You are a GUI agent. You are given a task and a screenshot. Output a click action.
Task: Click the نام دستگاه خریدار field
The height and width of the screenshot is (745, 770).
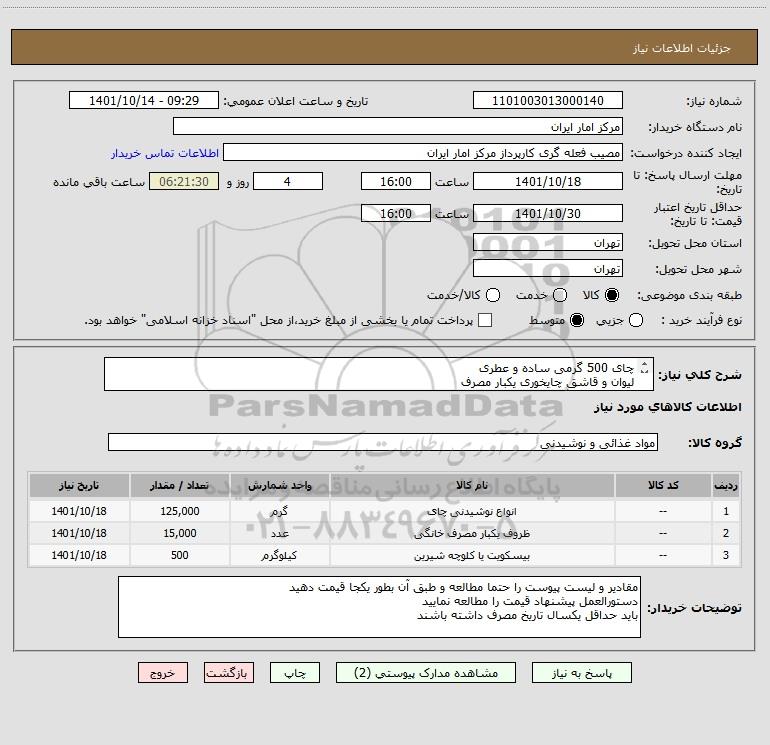(x=398, y=127)
